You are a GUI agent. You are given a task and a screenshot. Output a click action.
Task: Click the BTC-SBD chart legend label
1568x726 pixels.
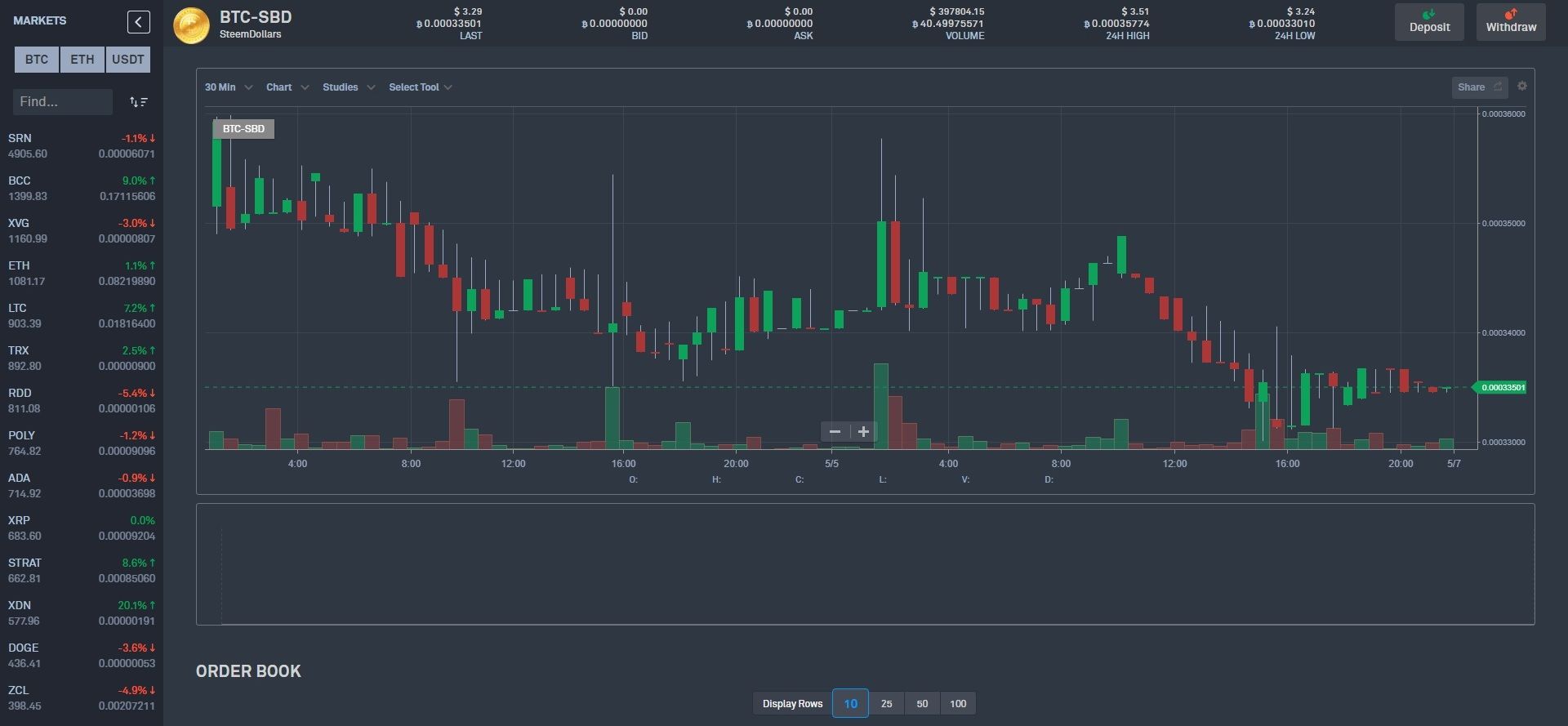pyautogui.click(x=243, y=129)
